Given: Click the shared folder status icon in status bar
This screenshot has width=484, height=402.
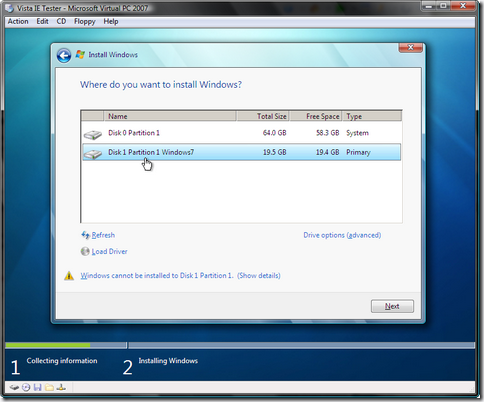Looking at the screenshot, I should [49, 387].
